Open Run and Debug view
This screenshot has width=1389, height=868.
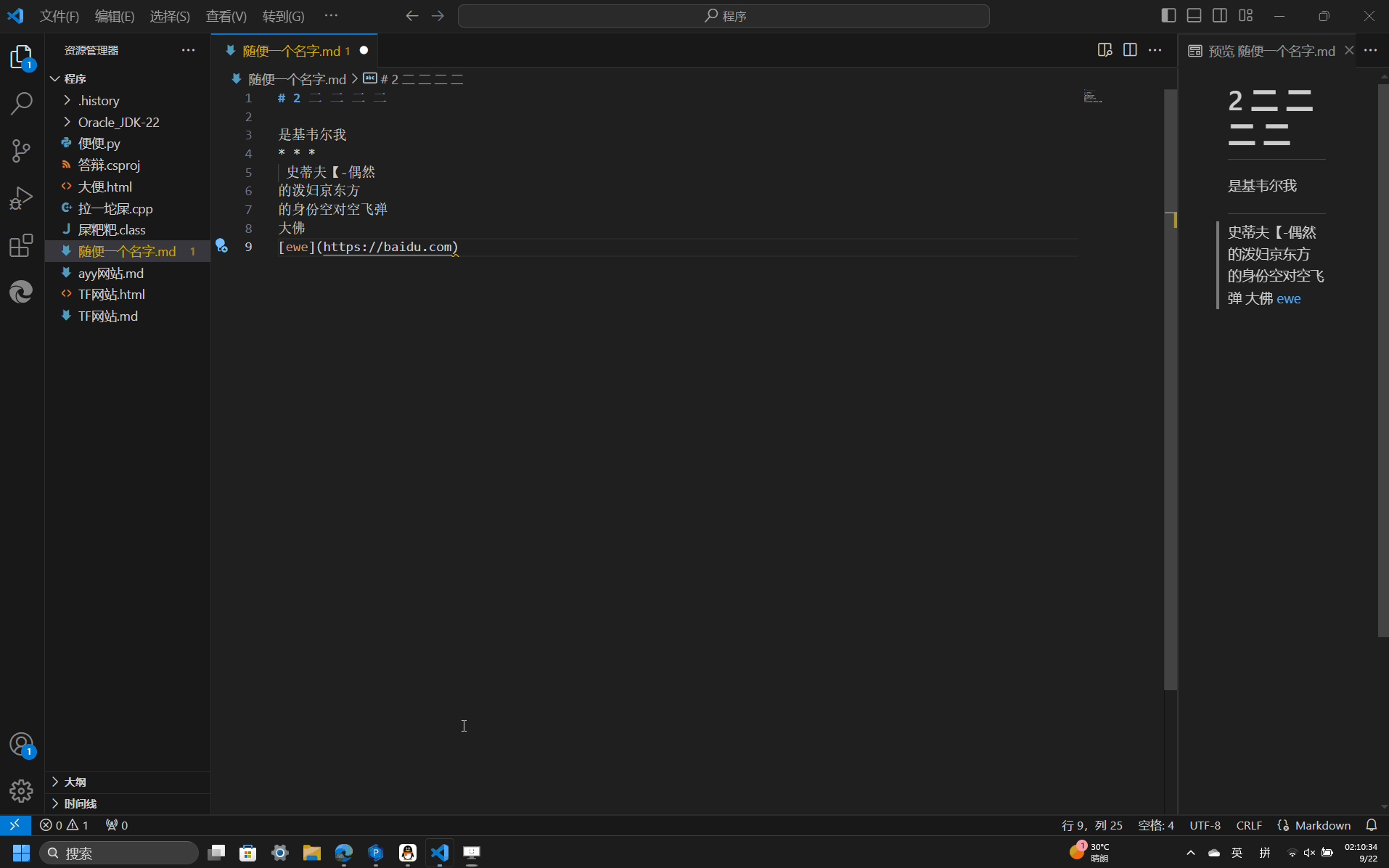coord(22,198)
